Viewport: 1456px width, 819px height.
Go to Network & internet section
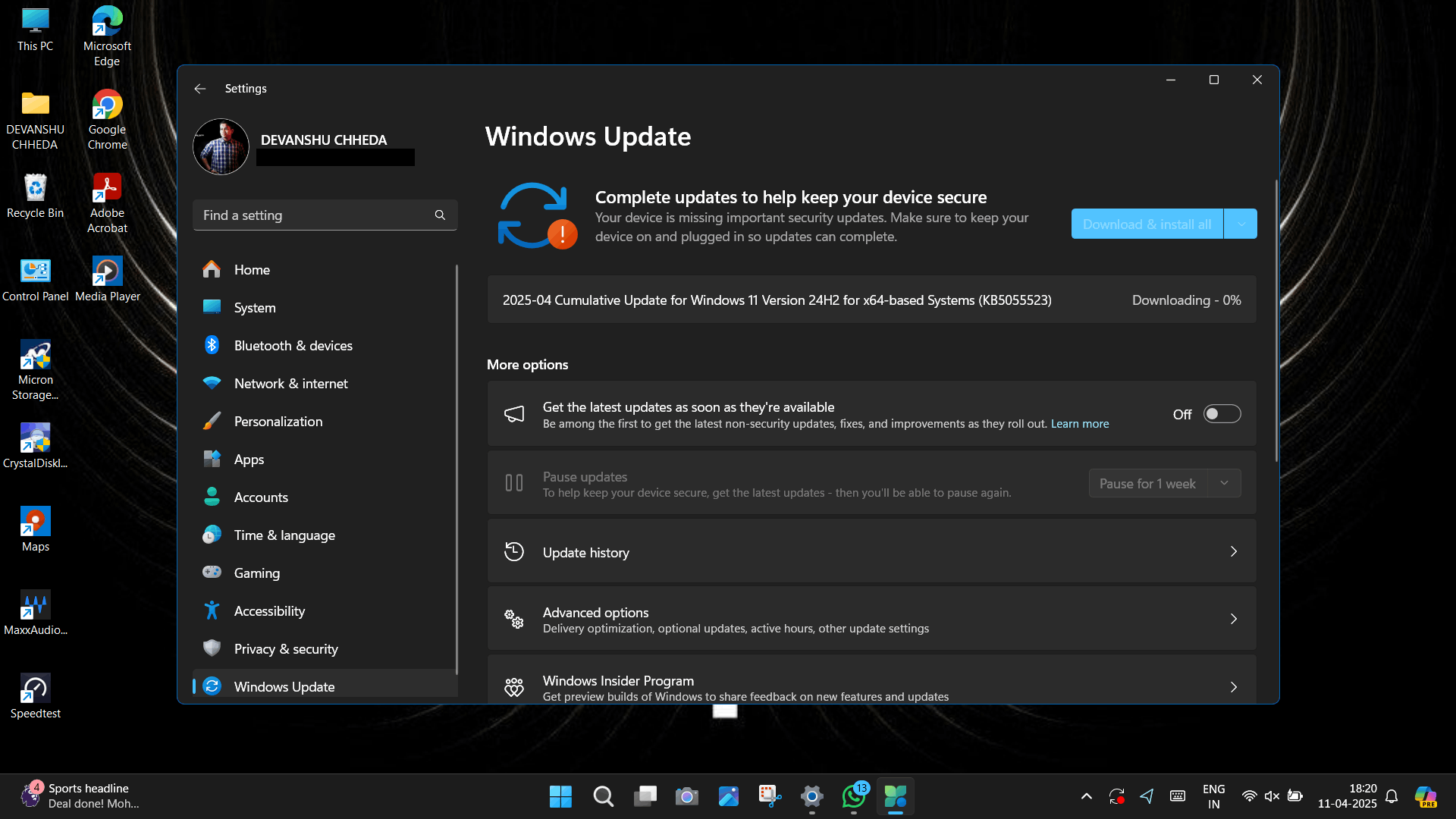pos(290,384)
